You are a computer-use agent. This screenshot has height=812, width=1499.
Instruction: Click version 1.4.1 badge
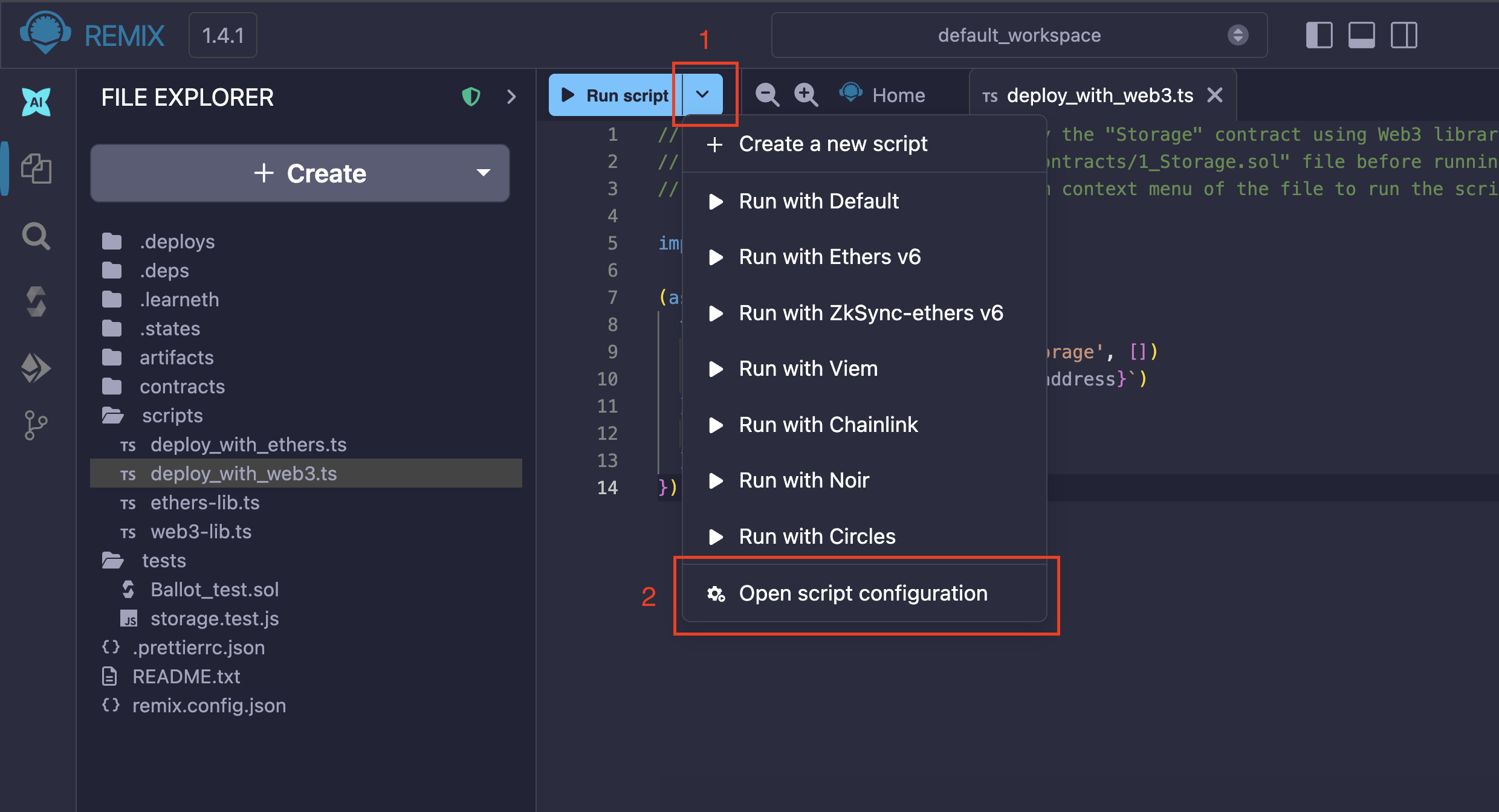(223, 36)
